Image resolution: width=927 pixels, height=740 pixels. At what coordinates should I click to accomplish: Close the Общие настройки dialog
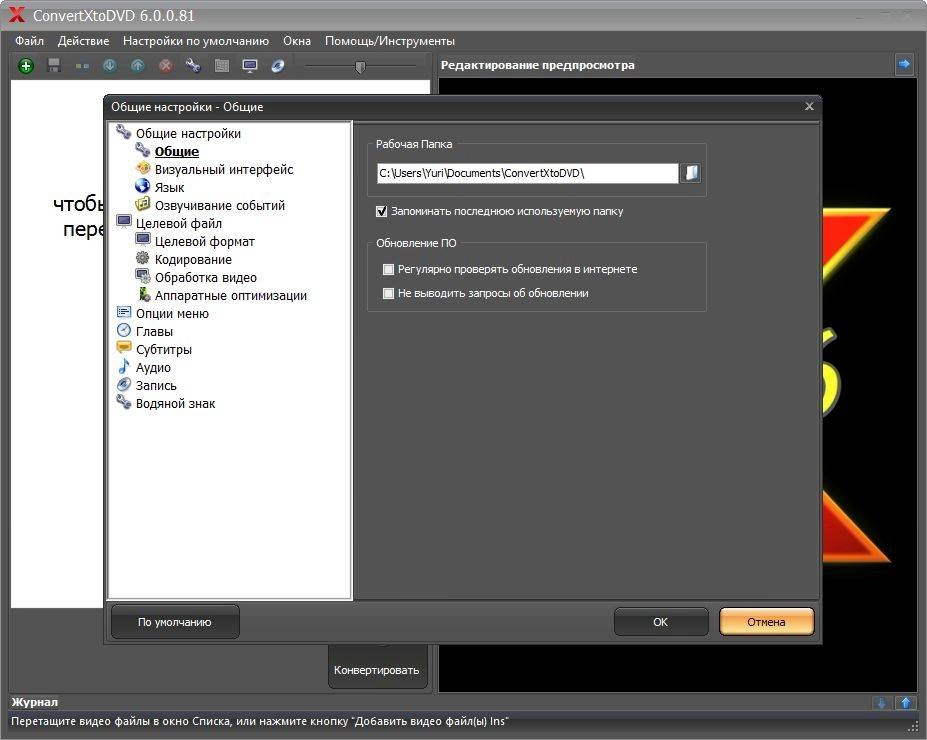click(809, 106)
